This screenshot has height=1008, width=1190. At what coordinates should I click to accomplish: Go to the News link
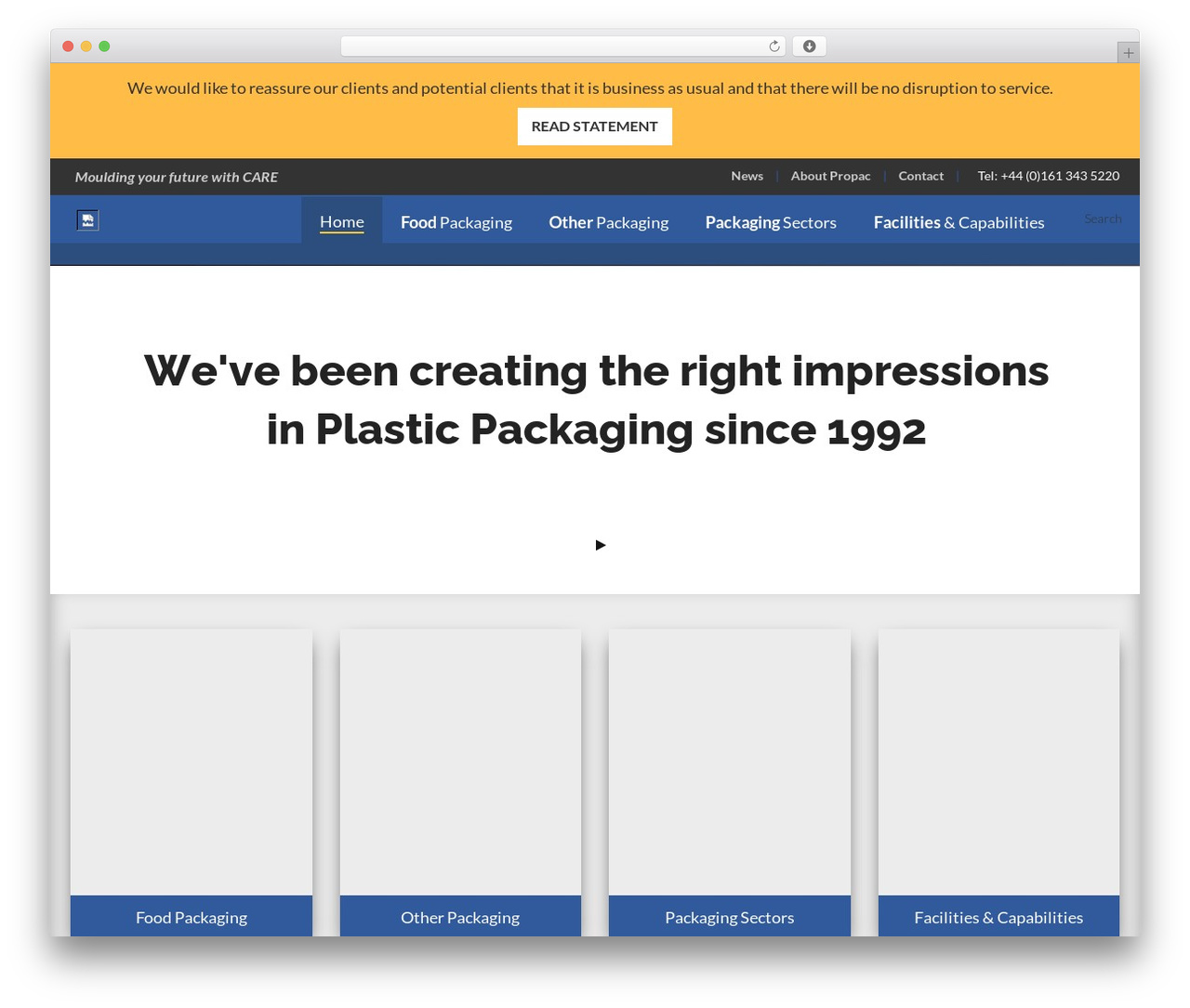coord(747,176)
